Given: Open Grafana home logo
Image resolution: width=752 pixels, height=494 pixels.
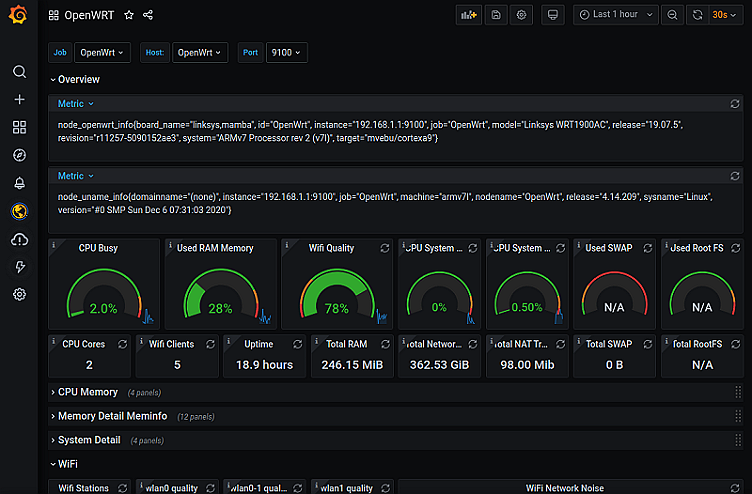Looking at the screenshot, I should (18, 15).
